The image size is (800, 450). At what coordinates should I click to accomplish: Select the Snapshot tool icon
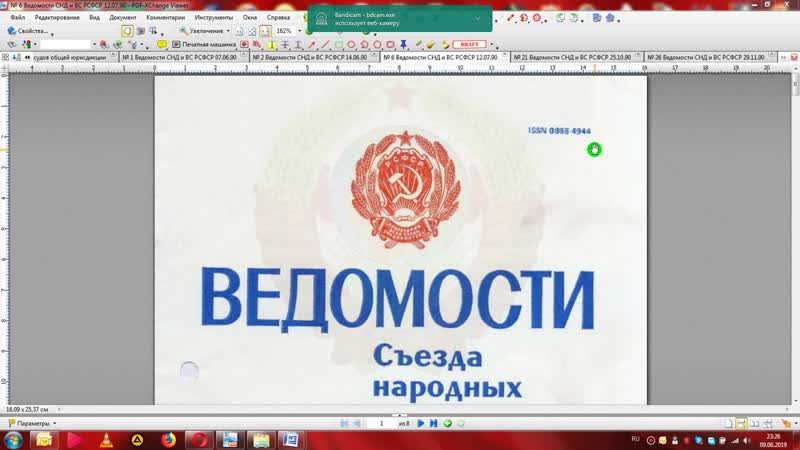140,31
